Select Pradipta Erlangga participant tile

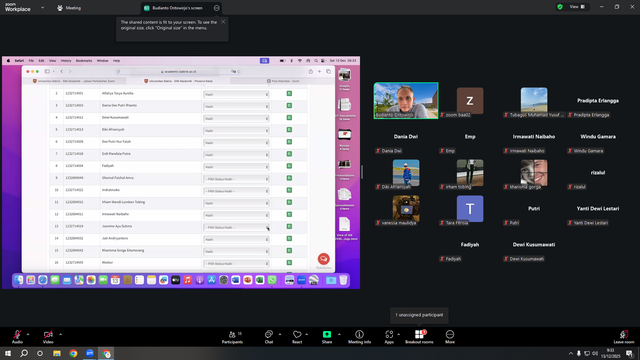598,100
